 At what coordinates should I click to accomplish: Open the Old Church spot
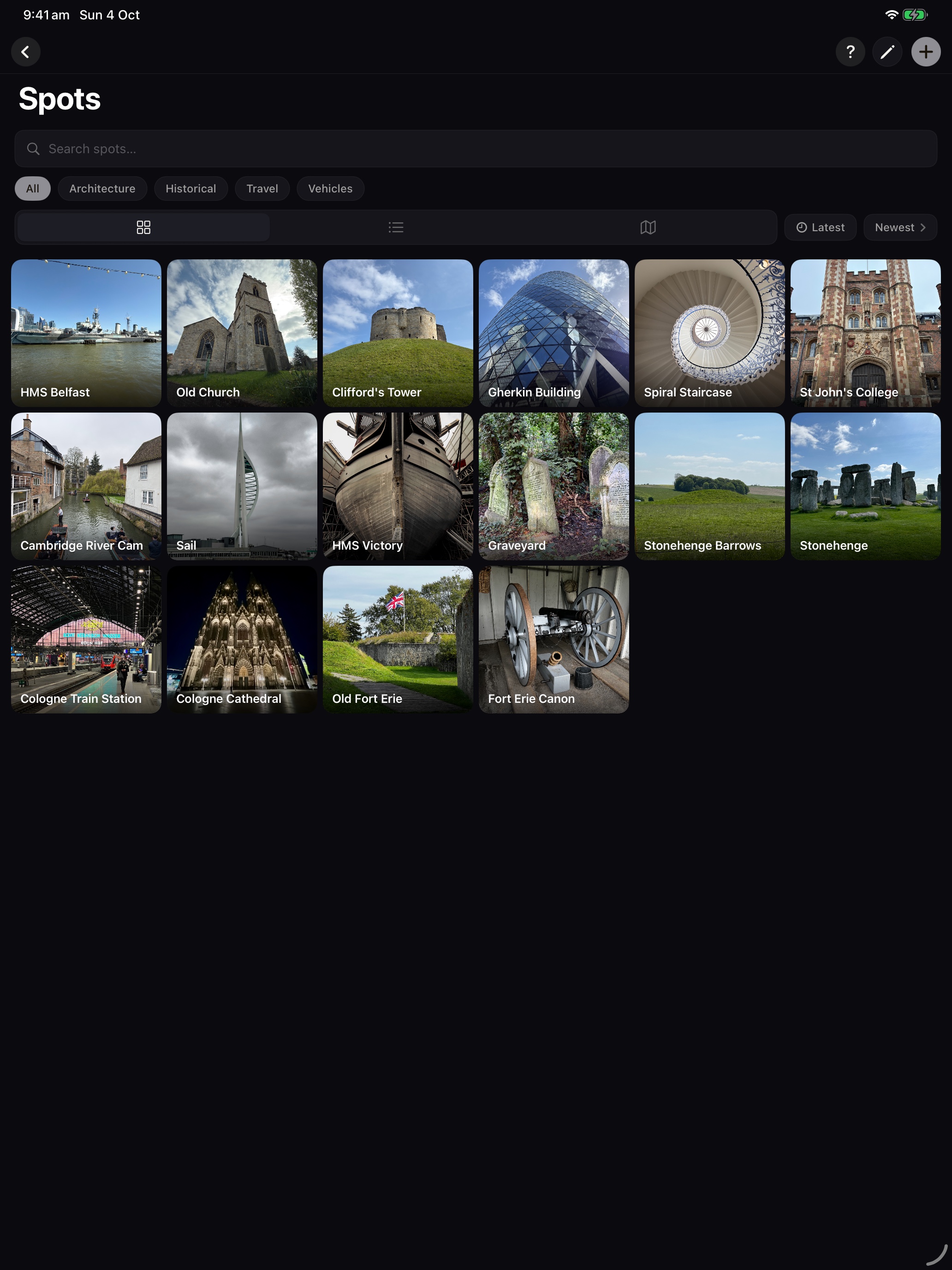pyautogui.click(x=242, y=333)
